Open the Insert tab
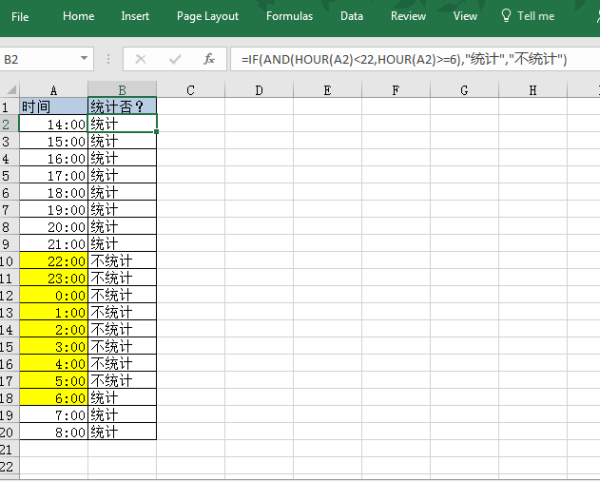Image resolution: width=600 pixels, height=481 pixels. coord(135,16)
